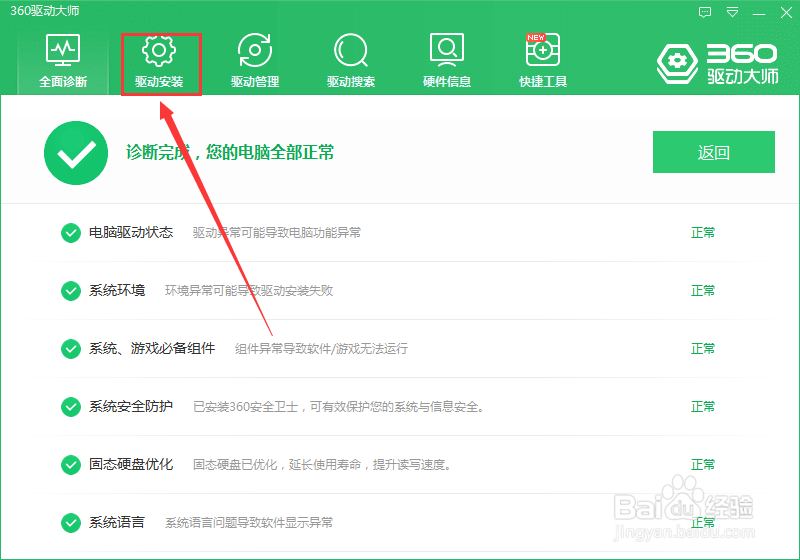Click the checkmark icon beside 电脑驱动状态
Image resolution: width=800 pixels, height=560 pixels.
coord(70,233)
